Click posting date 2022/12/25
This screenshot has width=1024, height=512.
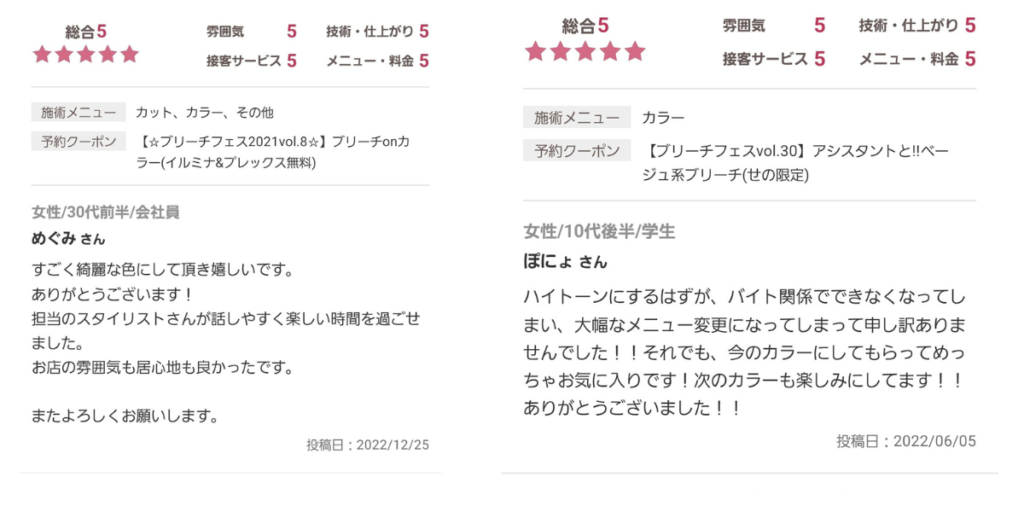[368, 445]
